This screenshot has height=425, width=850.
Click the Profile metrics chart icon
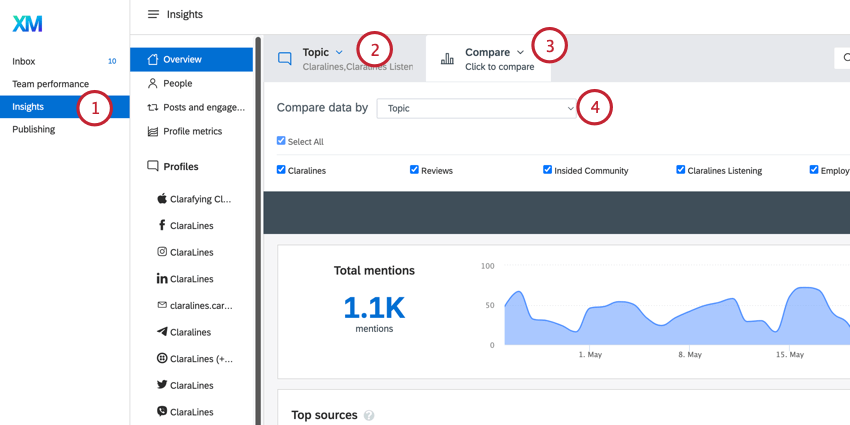point(153,131)
